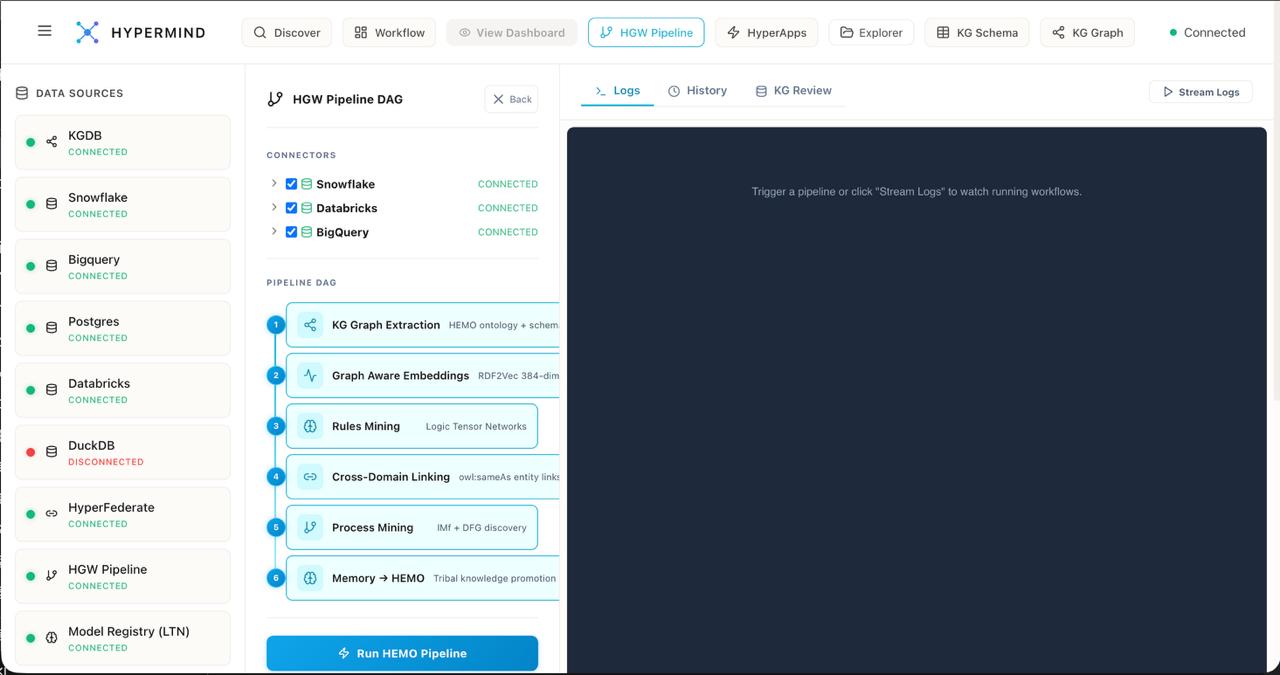This screenshot has width=1280, height=675.
Task: Click the Bigquery data source database icon
Action: [x=51, y=266]
